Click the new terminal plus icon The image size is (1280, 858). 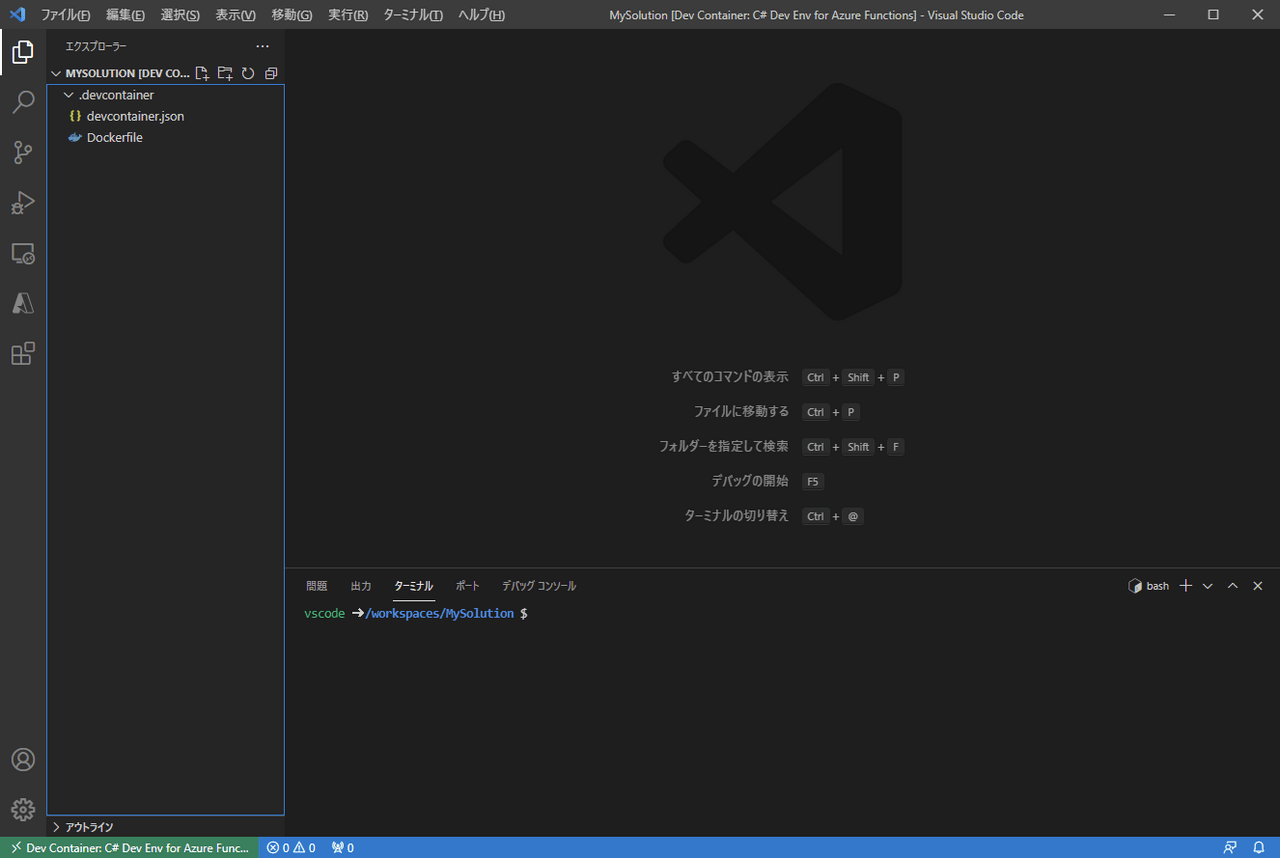click(x=1186, y=586)
